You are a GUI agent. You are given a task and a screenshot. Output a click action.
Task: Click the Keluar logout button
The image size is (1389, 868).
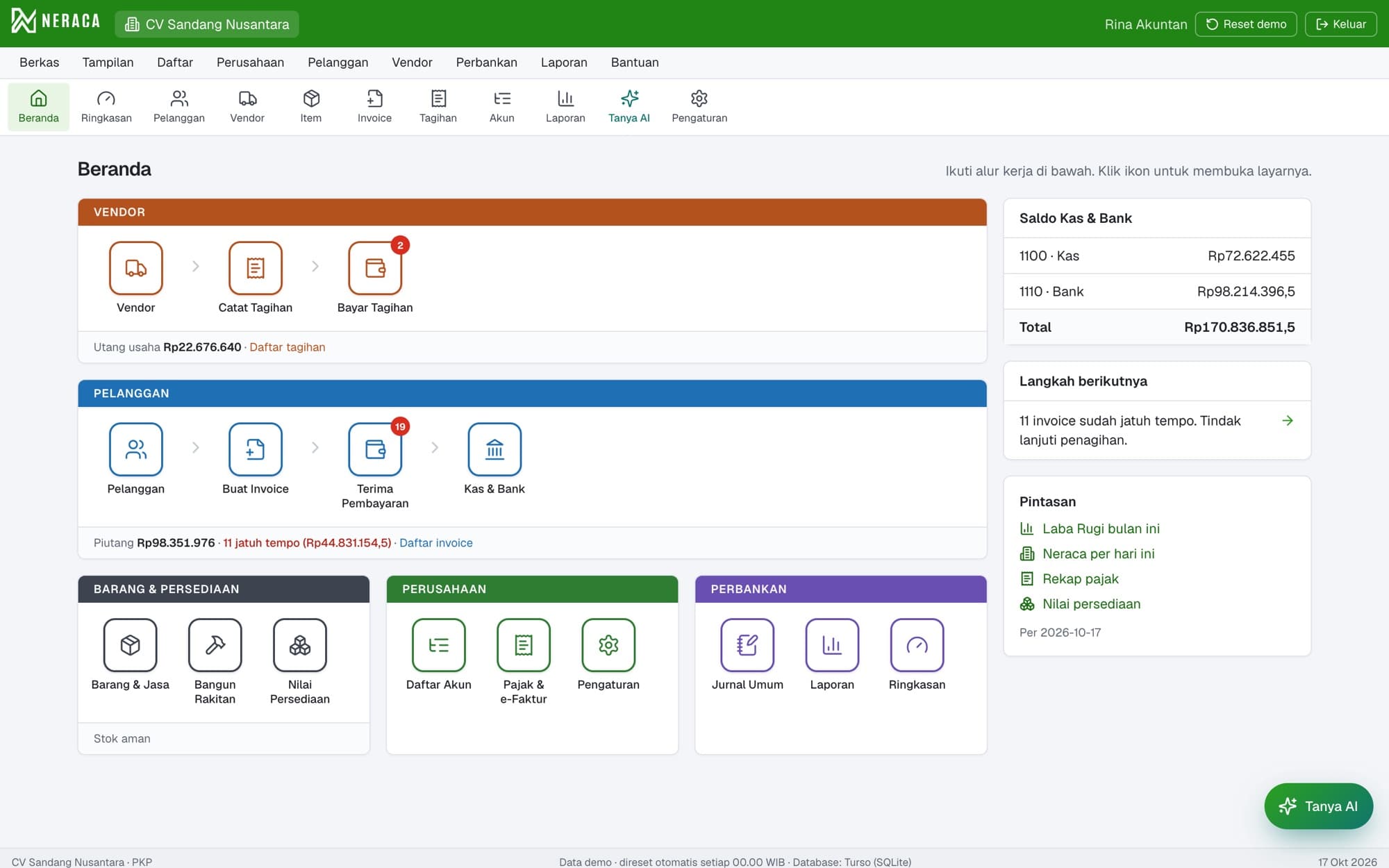(x=1340, y=24)
